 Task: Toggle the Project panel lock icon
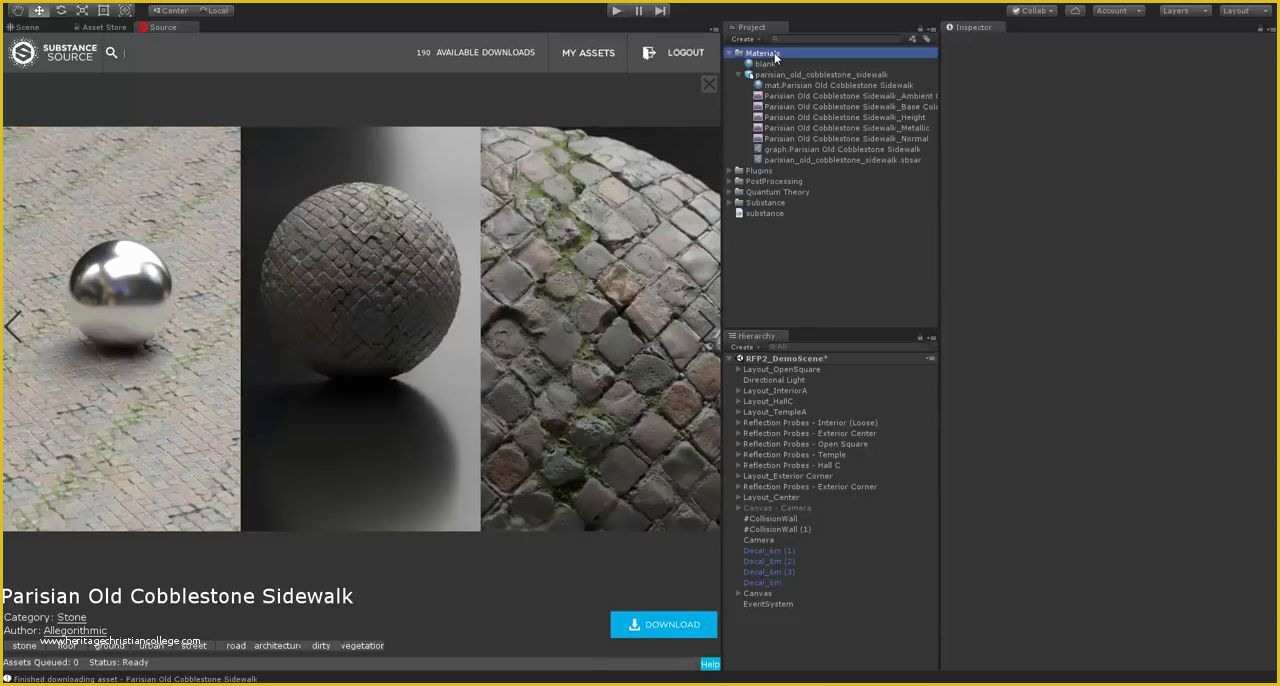tap(920, 28)
